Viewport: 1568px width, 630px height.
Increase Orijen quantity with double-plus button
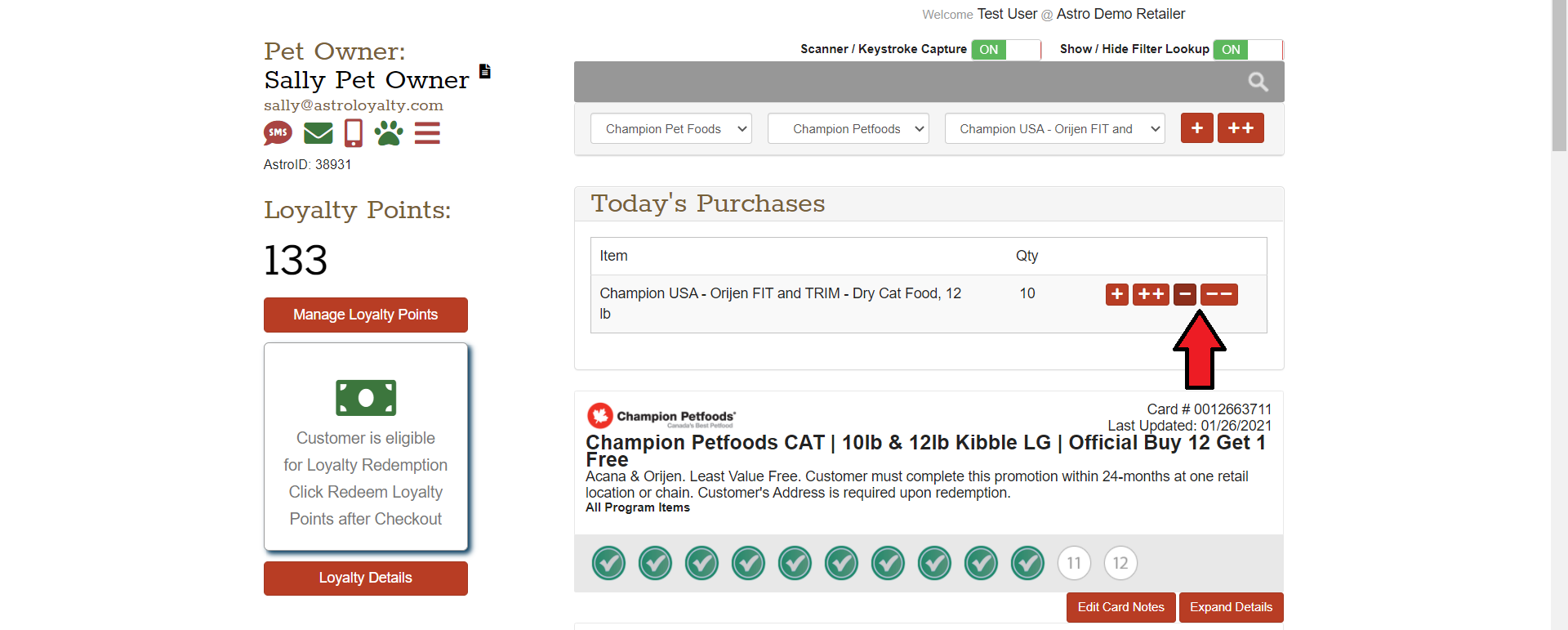click(x=1151, y=294)
